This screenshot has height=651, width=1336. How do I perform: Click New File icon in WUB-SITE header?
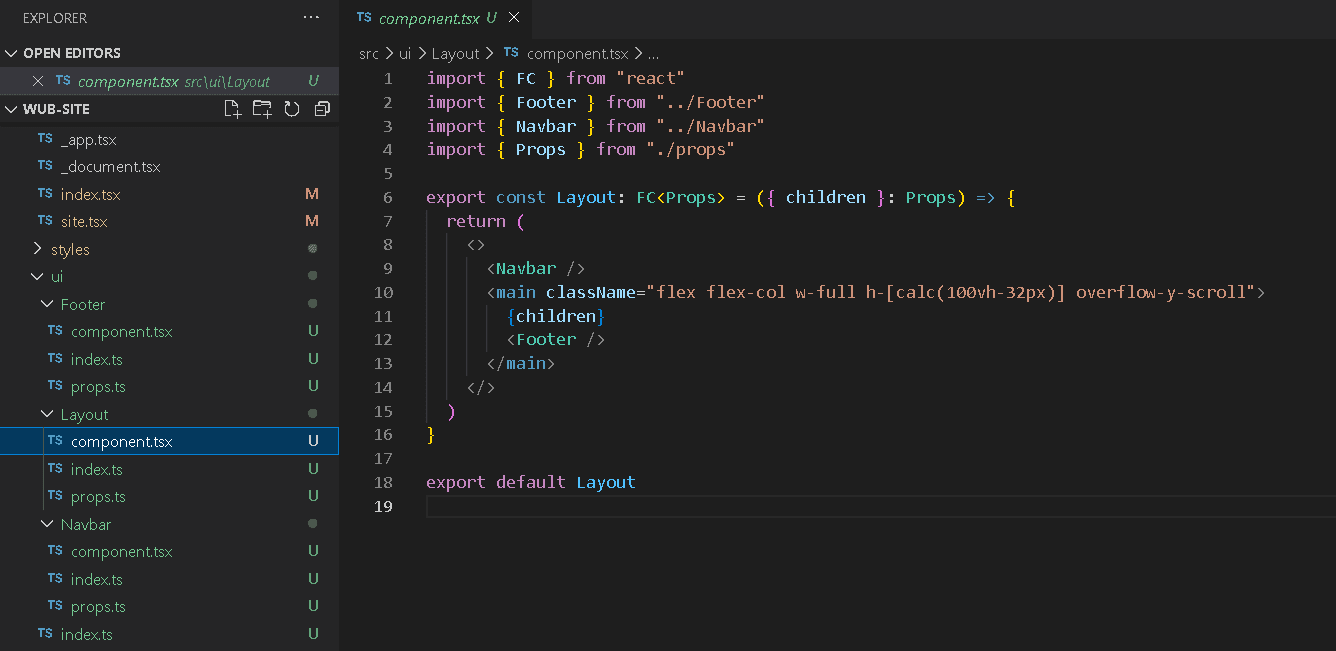pos(232,109)
